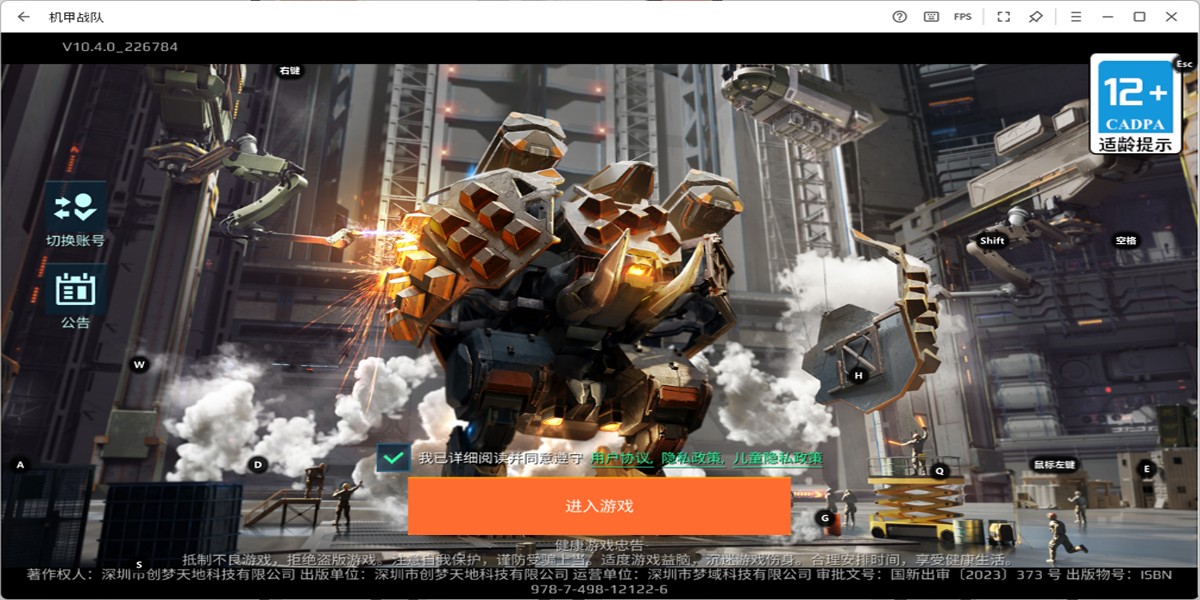Image resolution: width=1200 pixels, height=600 pixels.
Task: Toggle the FPS display
Action: click(x=962, y=17)
